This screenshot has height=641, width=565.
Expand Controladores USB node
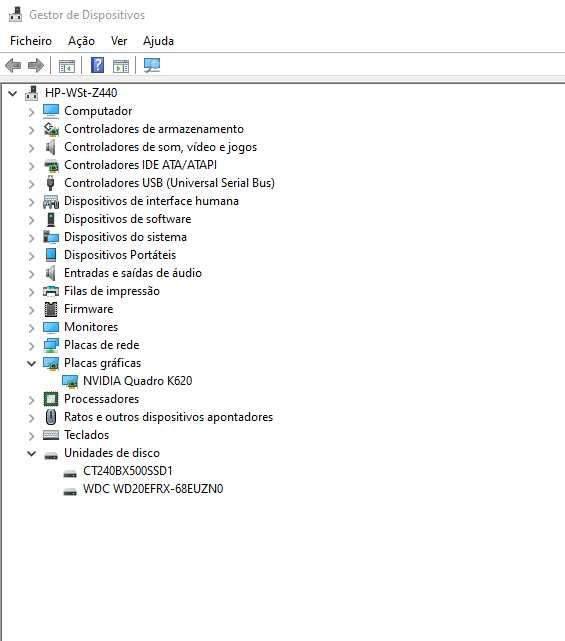click(x=31, y=184)
